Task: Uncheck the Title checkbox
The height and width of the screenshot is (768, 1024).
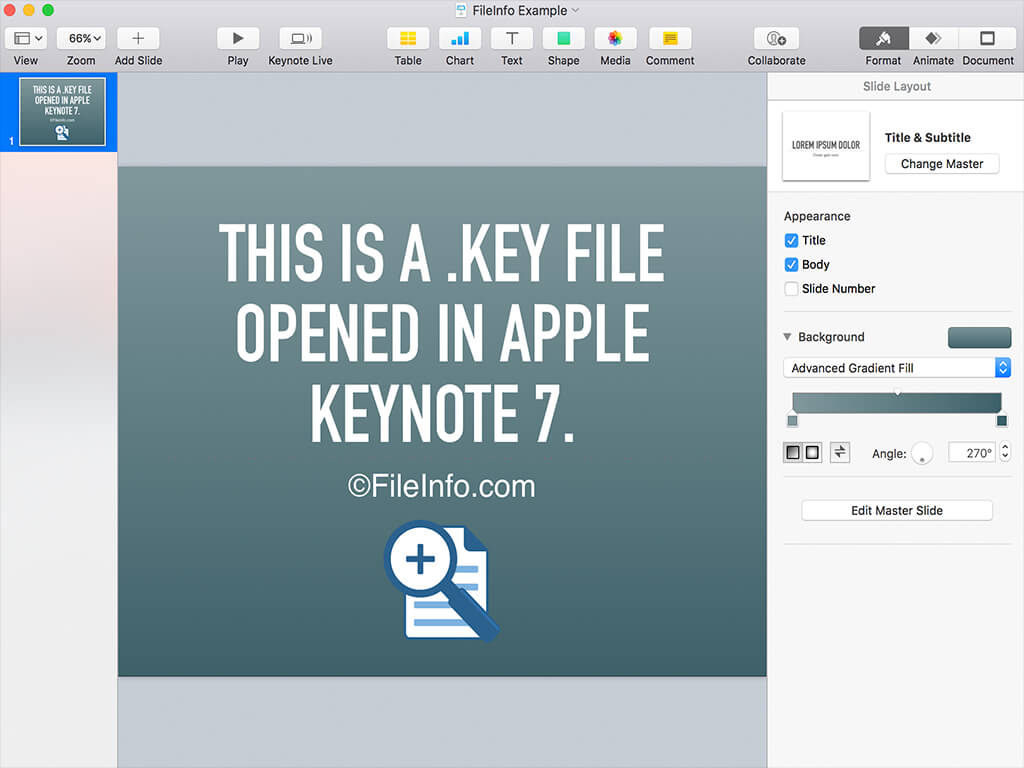Action: pos(791,240)
